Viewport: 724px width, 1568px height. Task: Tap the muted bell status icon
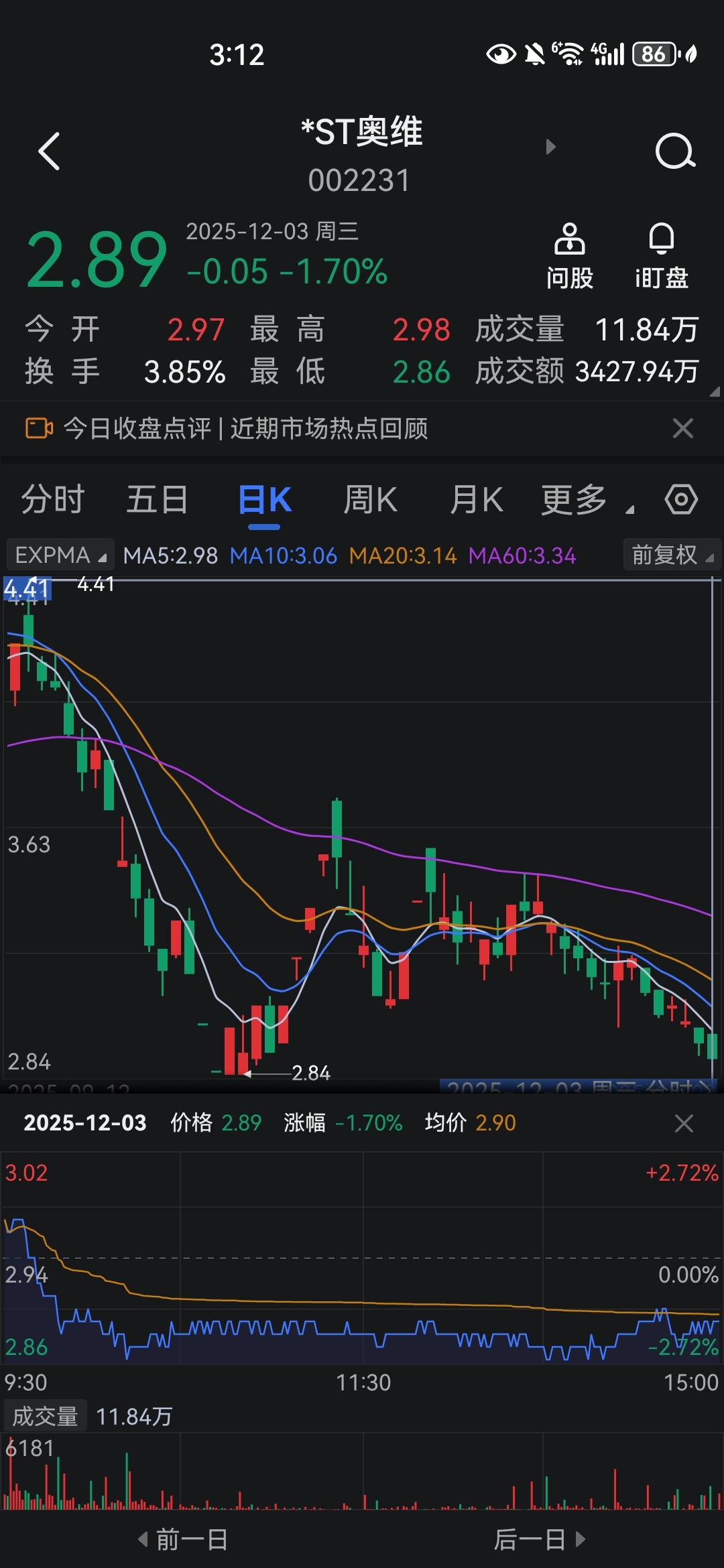[x=534, y=54]
